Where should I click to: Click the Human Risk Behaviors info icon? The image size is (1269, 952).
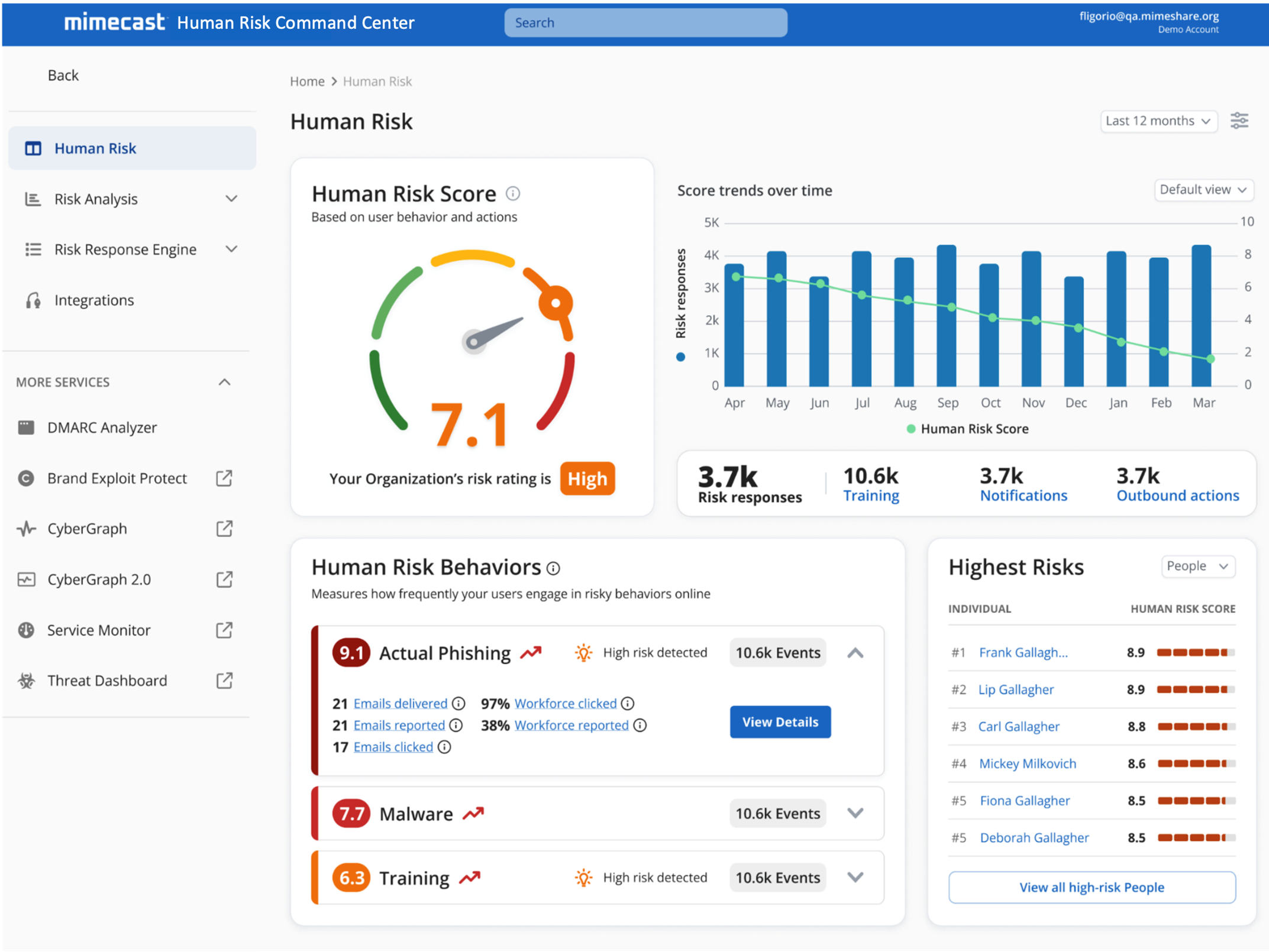click(x=553, y=568)
